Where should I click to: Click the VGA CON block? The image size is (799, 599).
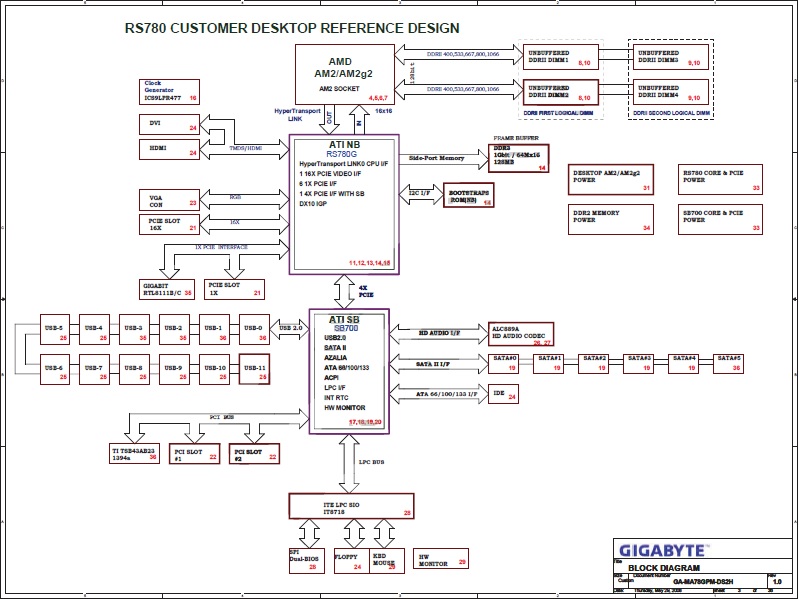point(169,200)
